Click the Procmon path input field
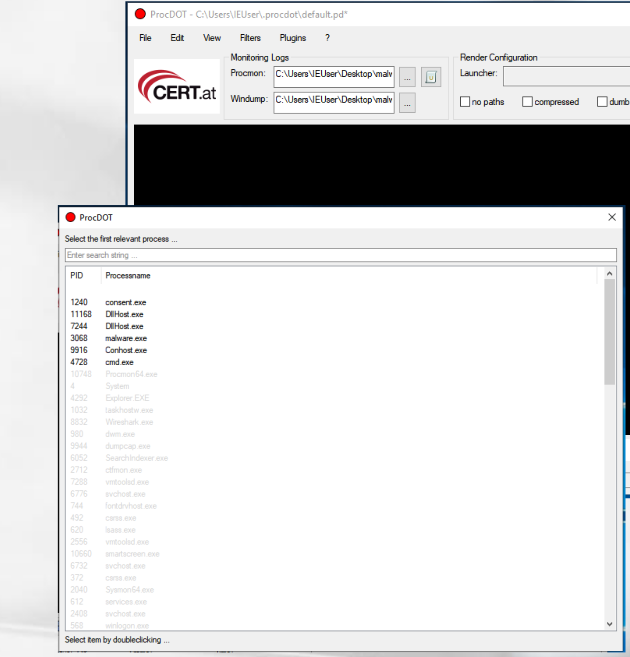 (x=334, y=77)
